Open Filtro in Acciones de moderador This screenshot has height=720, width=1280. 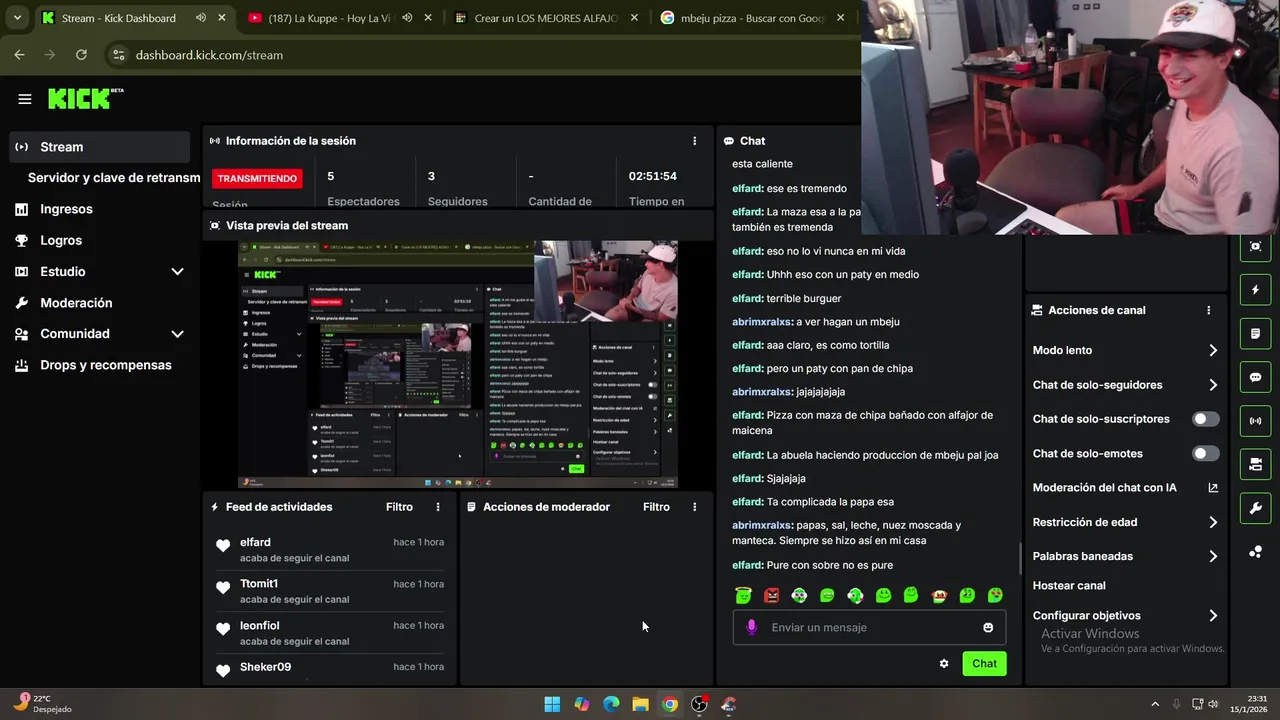(656, 507)
